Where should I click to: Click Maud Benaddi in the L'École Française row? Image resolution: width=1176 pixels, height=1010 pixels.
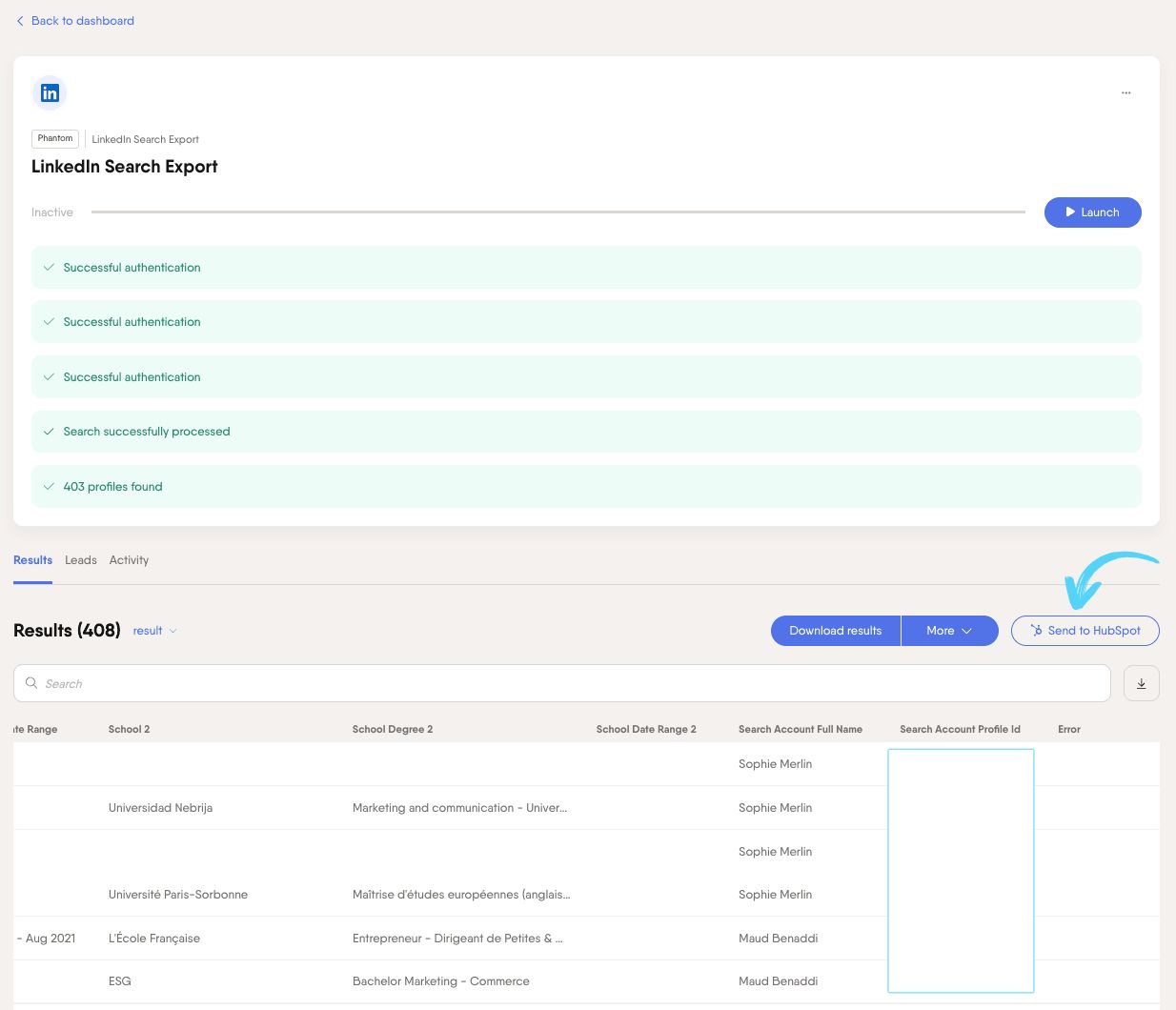(779, 939)
